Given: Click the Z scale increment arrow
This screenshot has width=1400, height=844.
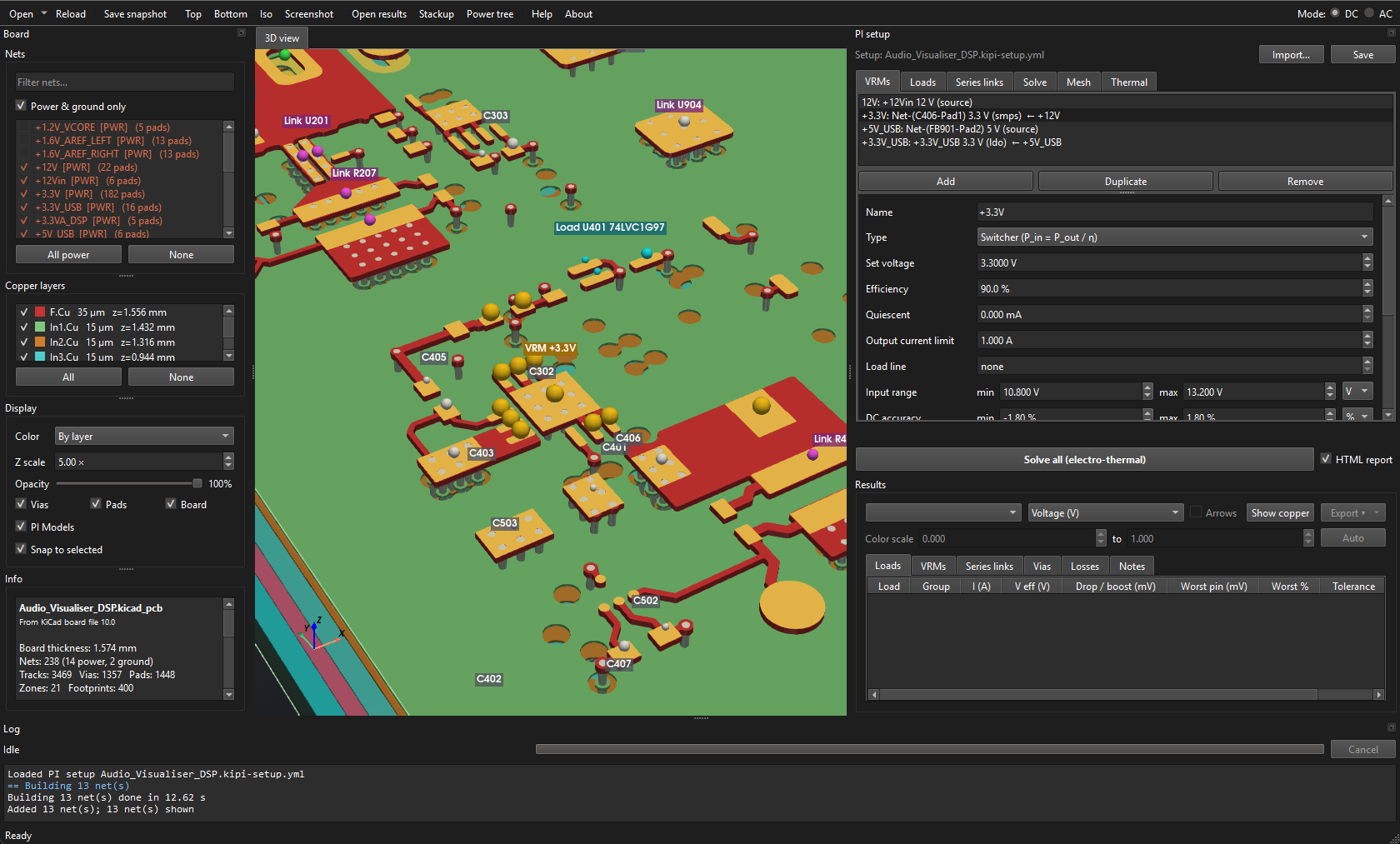Looking at the screenshot, I should point(229,457).
